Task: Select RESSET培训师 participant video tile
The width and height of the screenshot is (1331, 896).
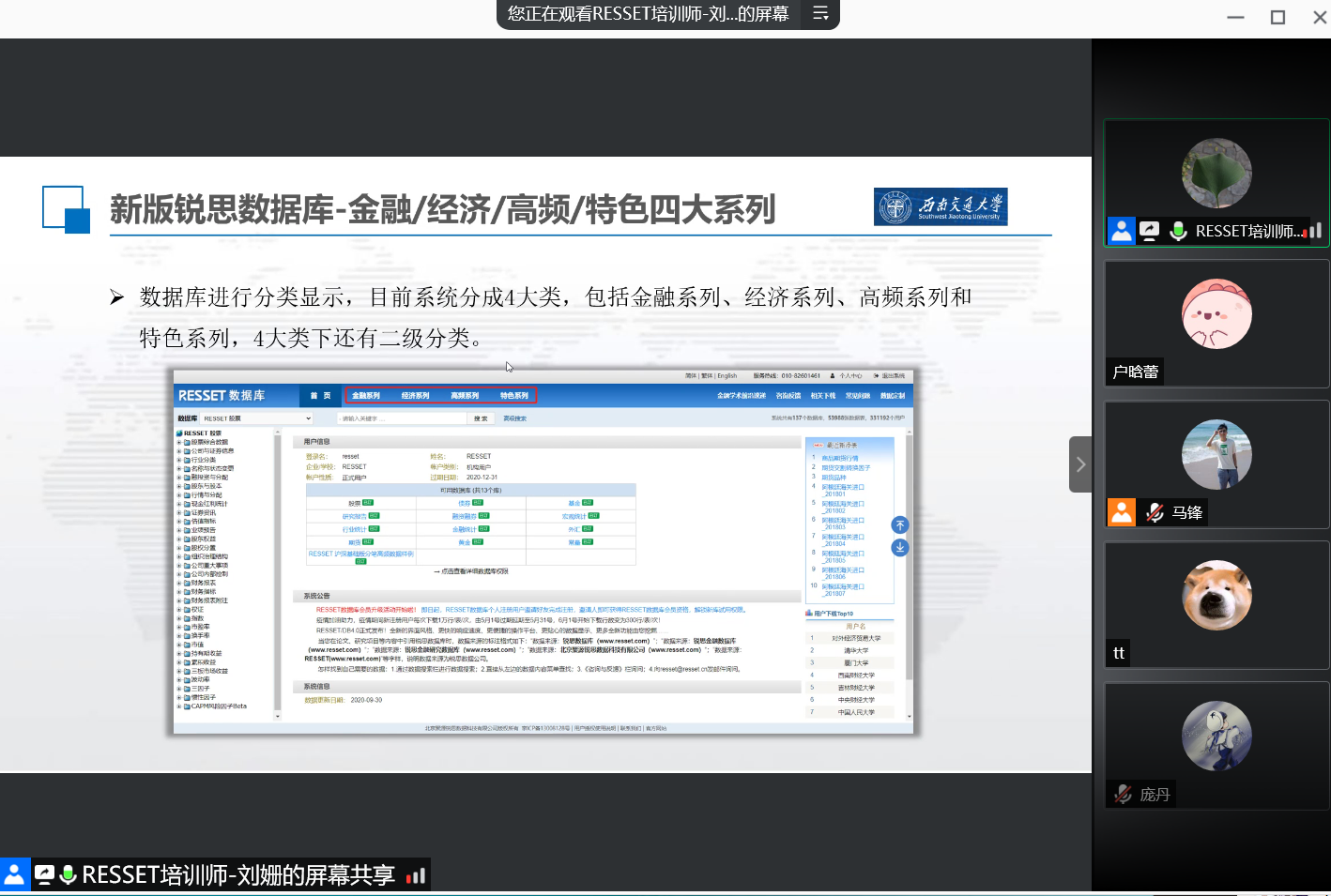Action: [x=1216, y=183]
